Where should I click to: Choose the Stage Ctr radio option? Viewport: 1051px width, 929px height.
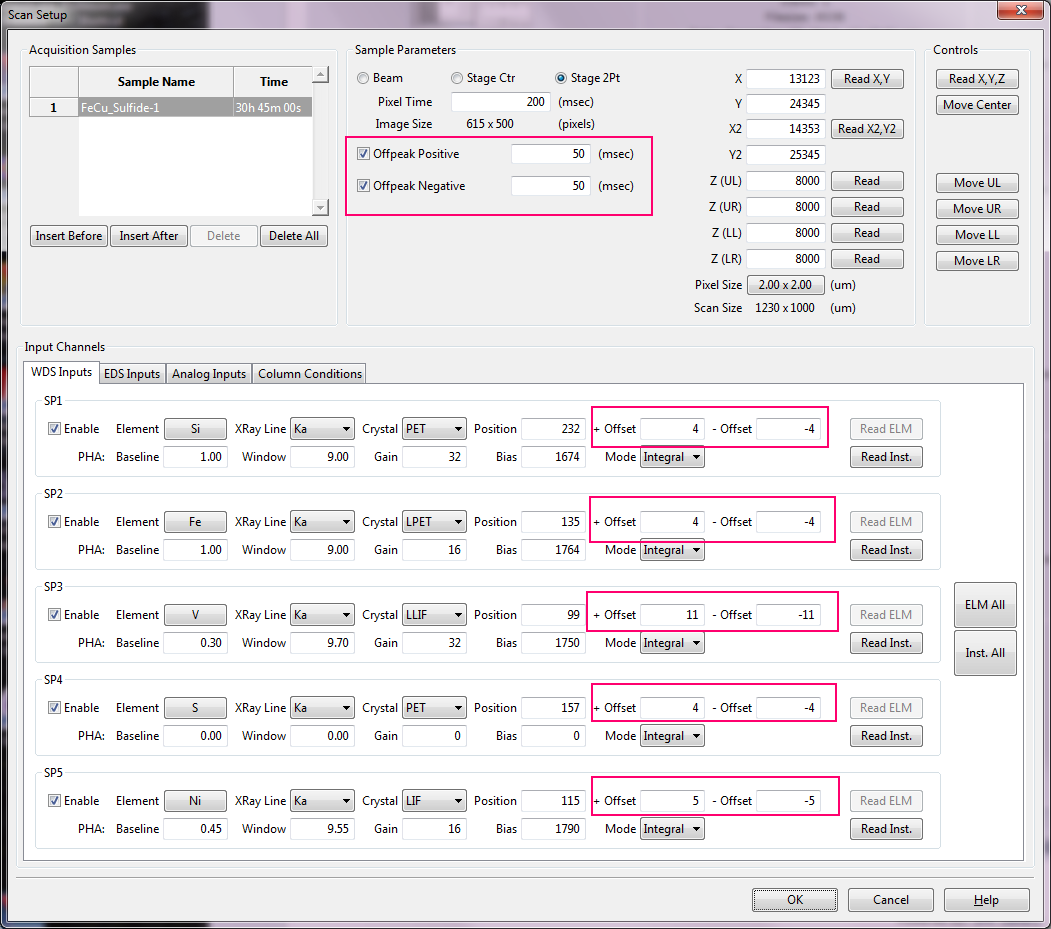tap(457, 78)
